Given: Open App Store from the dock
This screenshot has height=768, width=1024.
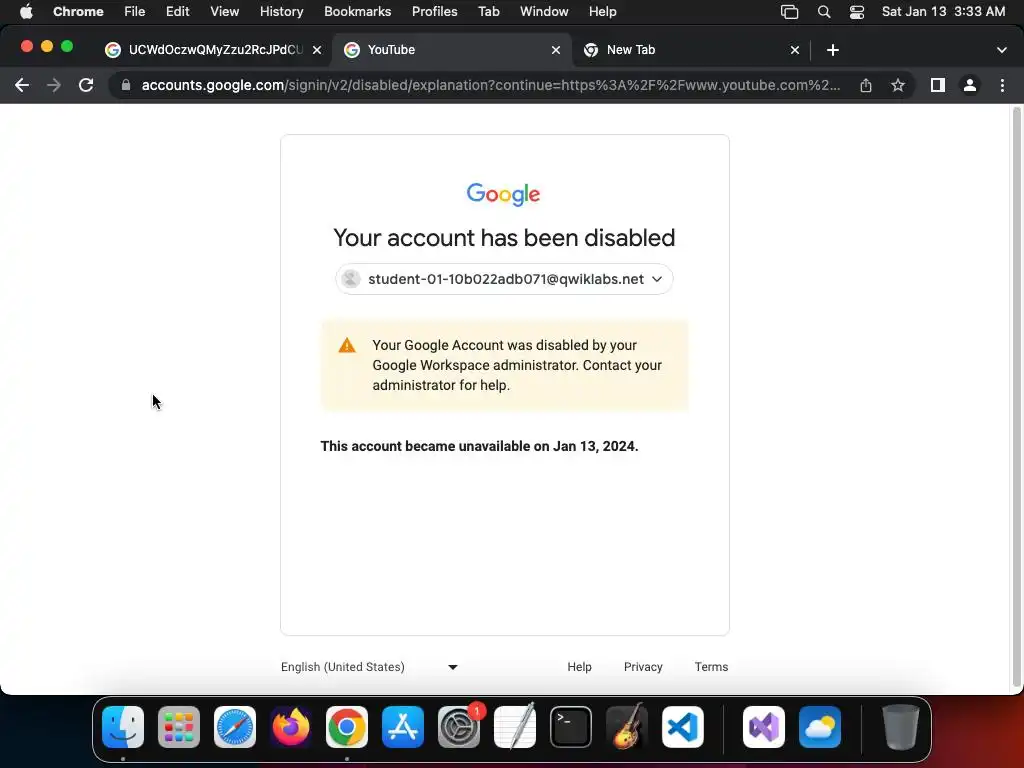Looking at the screenshot, I should point(403,727).
